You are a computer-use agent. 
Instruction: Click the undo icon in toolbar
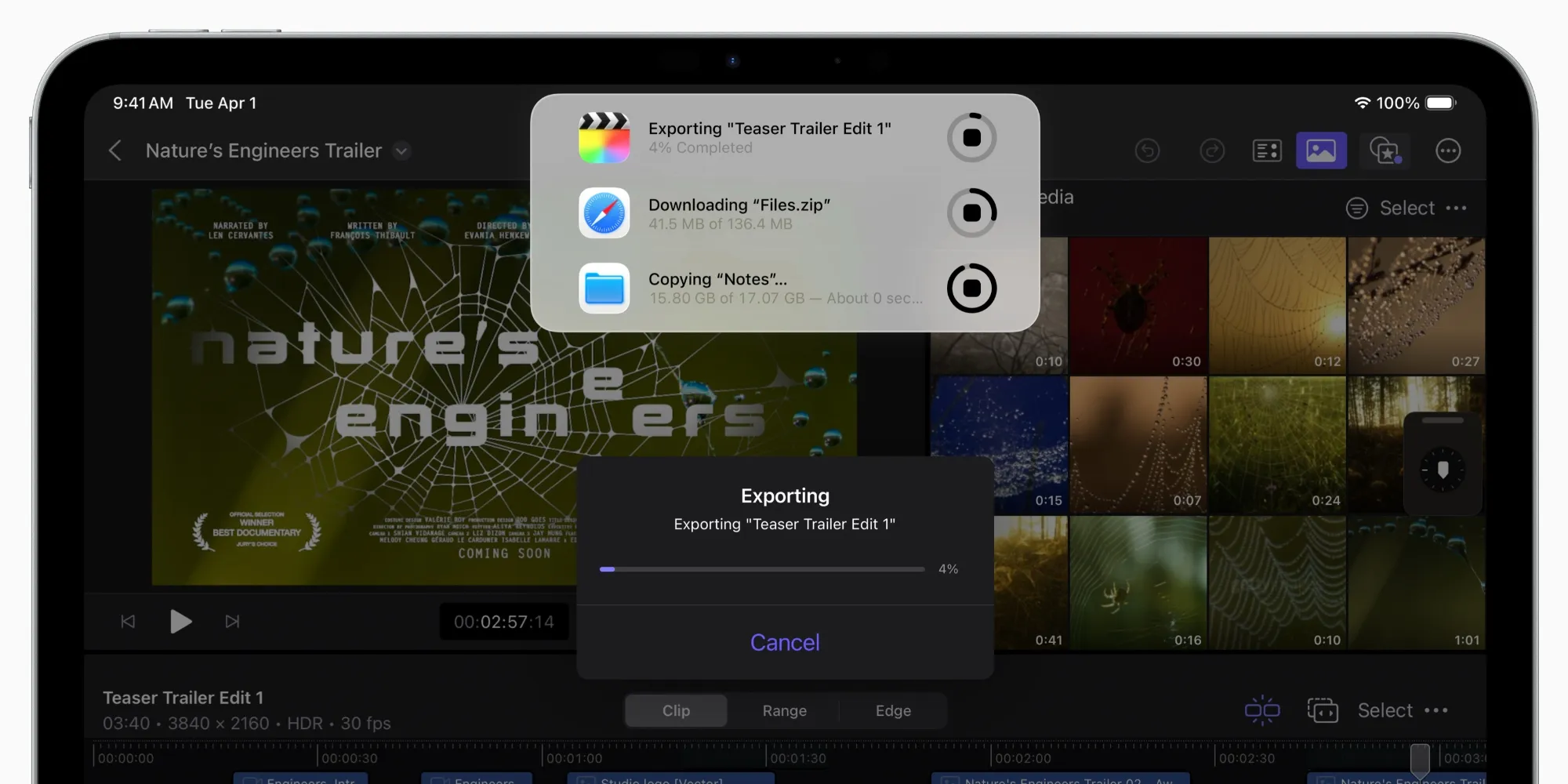1147,151
